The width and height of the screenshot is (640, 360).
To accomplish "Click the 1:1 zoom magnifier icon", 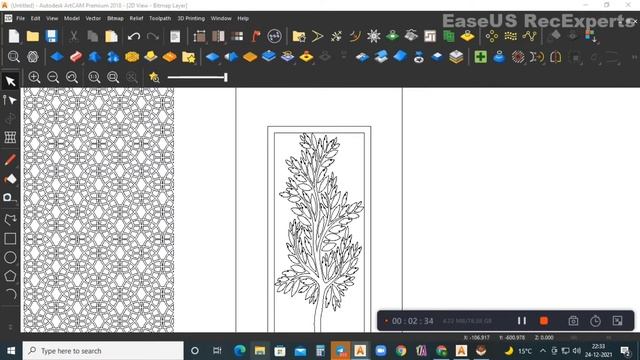I will click(x=94, y=77).
